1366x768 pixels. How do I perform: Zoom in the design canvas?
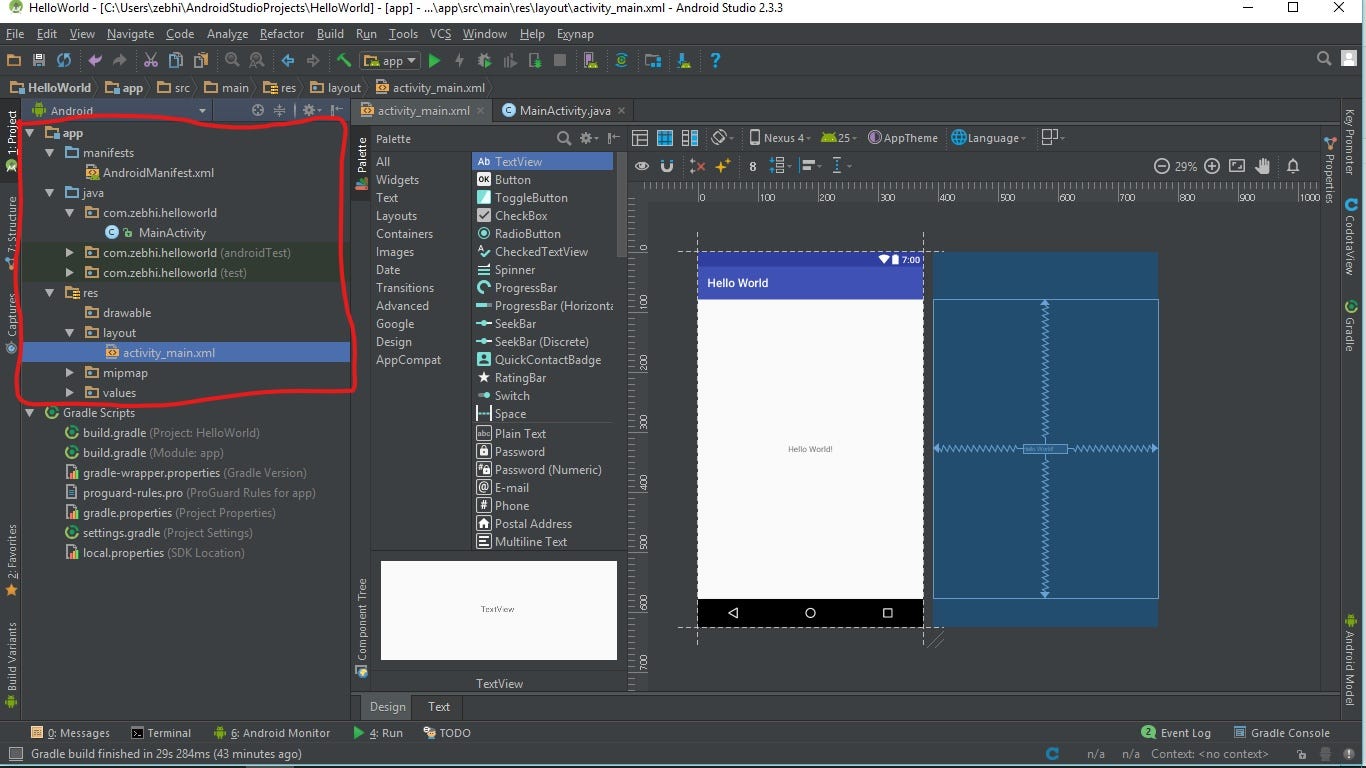1211,166
